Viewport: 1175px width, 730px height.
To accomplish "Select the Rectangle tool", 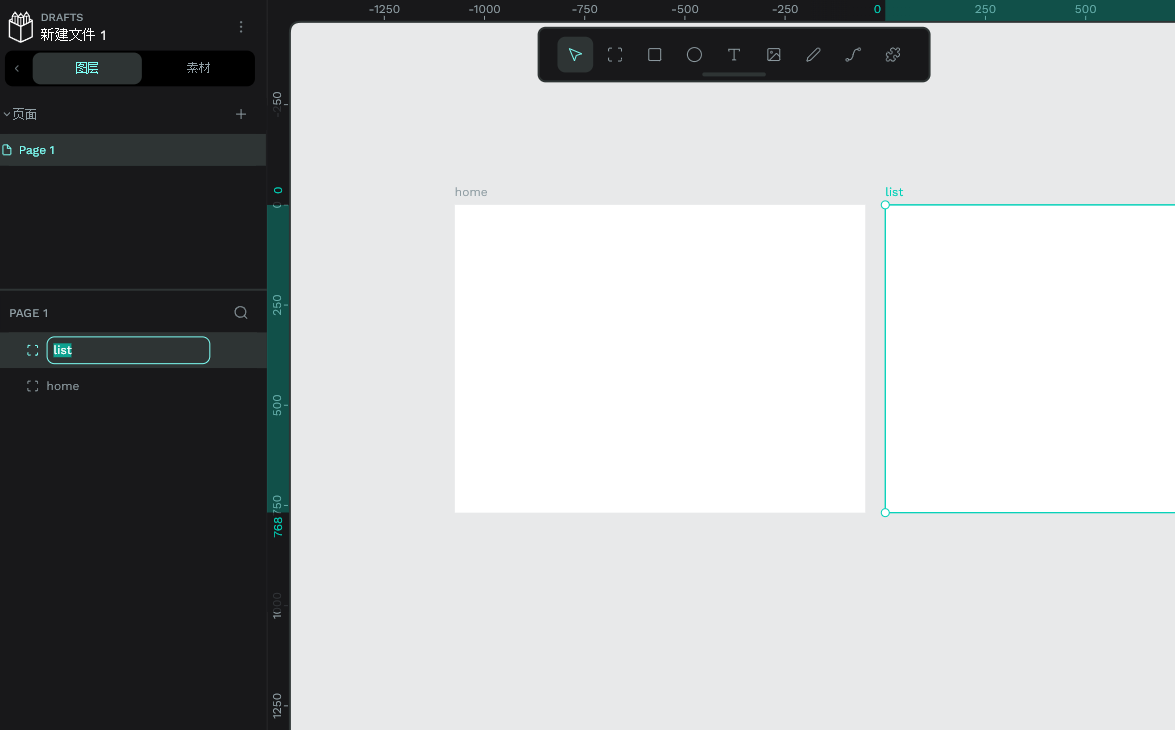I will pos(654,55).
